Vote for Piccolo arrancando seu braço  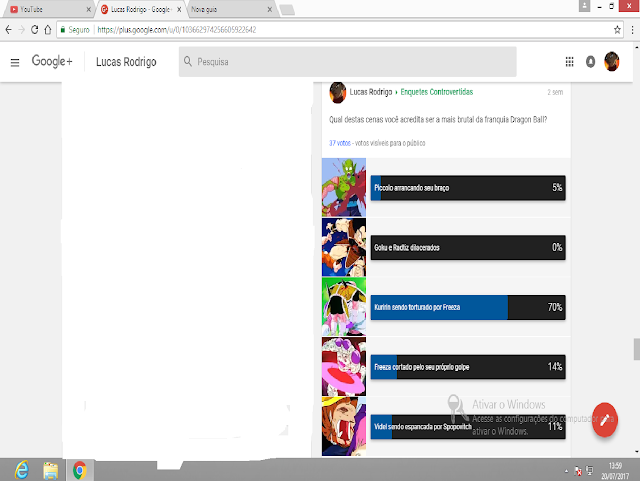pyautogui.click(x=468, y=188)
